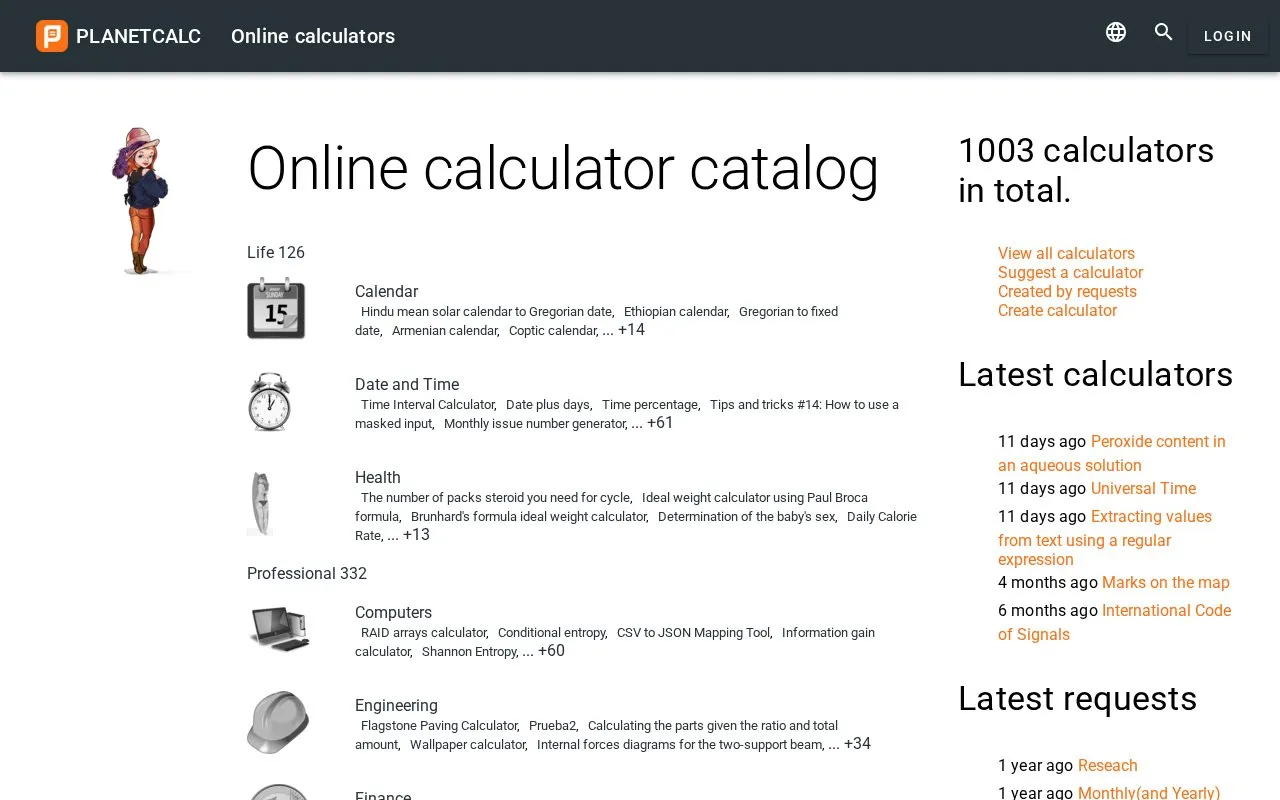Click the Health category icon
Viewport: 1280px width, 800px height.
260,503
